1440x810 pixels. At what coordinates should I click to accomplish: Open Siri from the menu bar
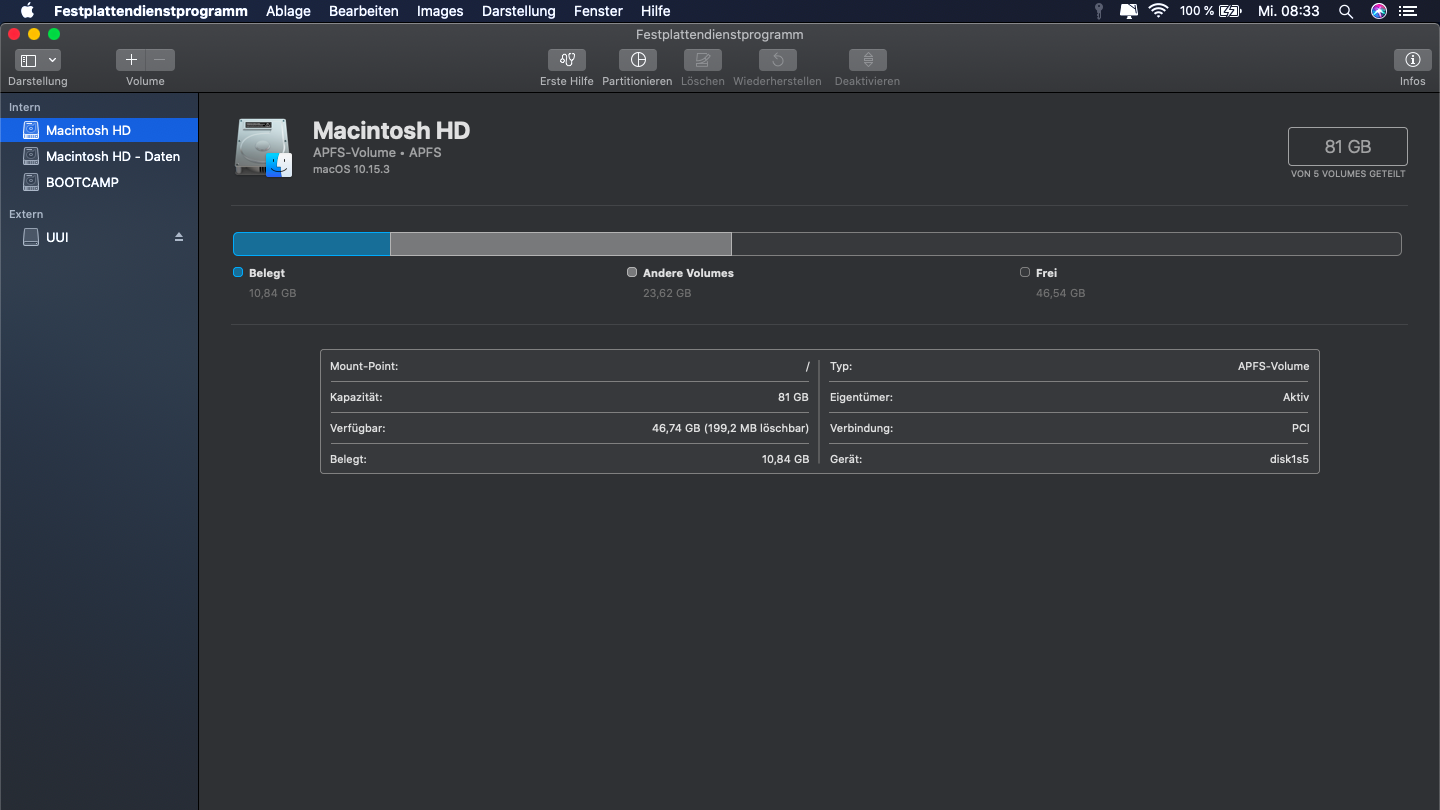[1379, 11]
